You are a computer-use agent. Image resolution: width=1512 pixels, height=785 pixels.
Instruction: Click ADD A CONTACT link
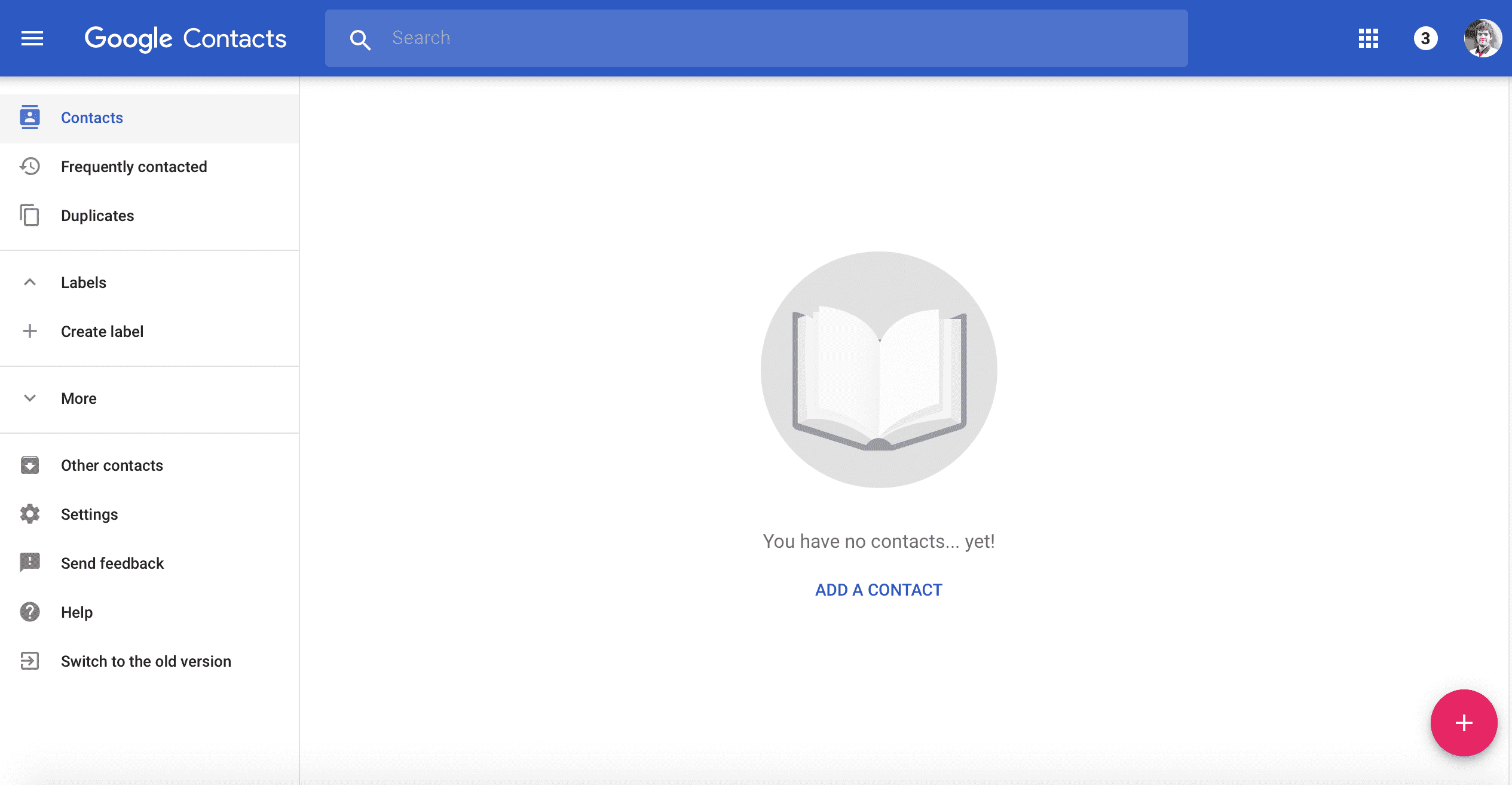point(879,589)
